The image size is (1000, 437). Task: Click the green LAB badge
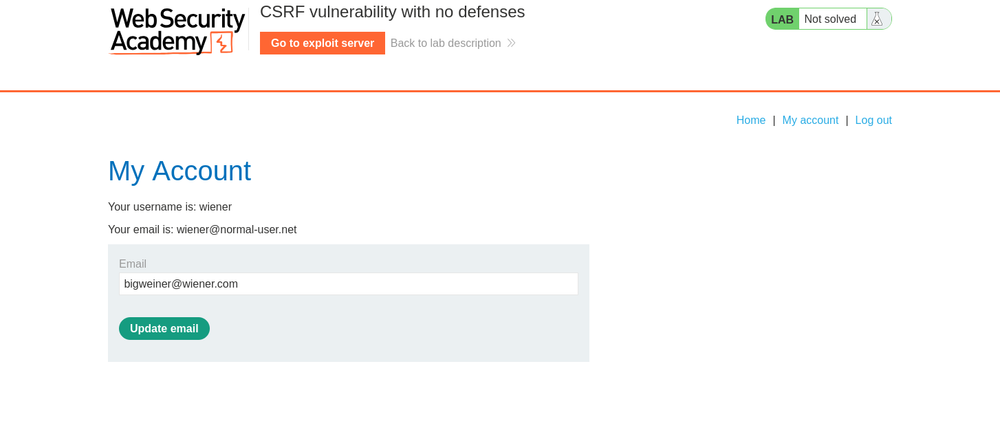(x=782, y=19)
